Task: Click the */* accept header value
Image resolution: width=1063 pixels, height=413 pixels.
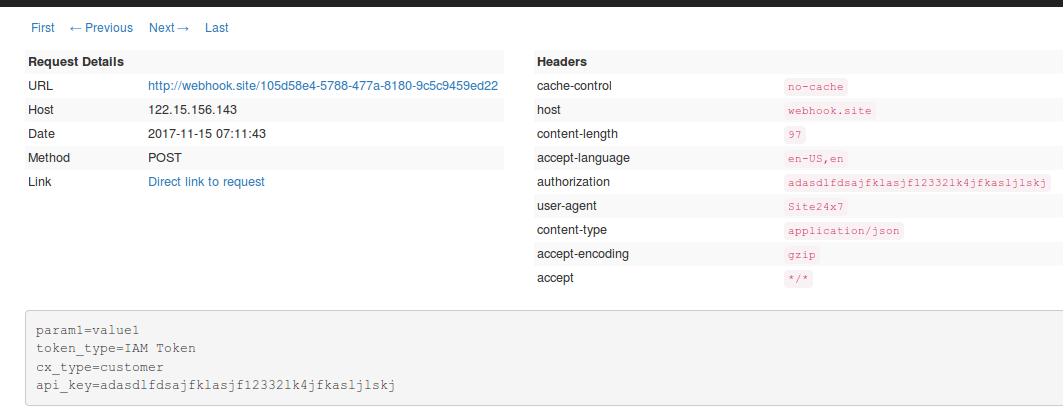Action: click(x=799, y=279)
